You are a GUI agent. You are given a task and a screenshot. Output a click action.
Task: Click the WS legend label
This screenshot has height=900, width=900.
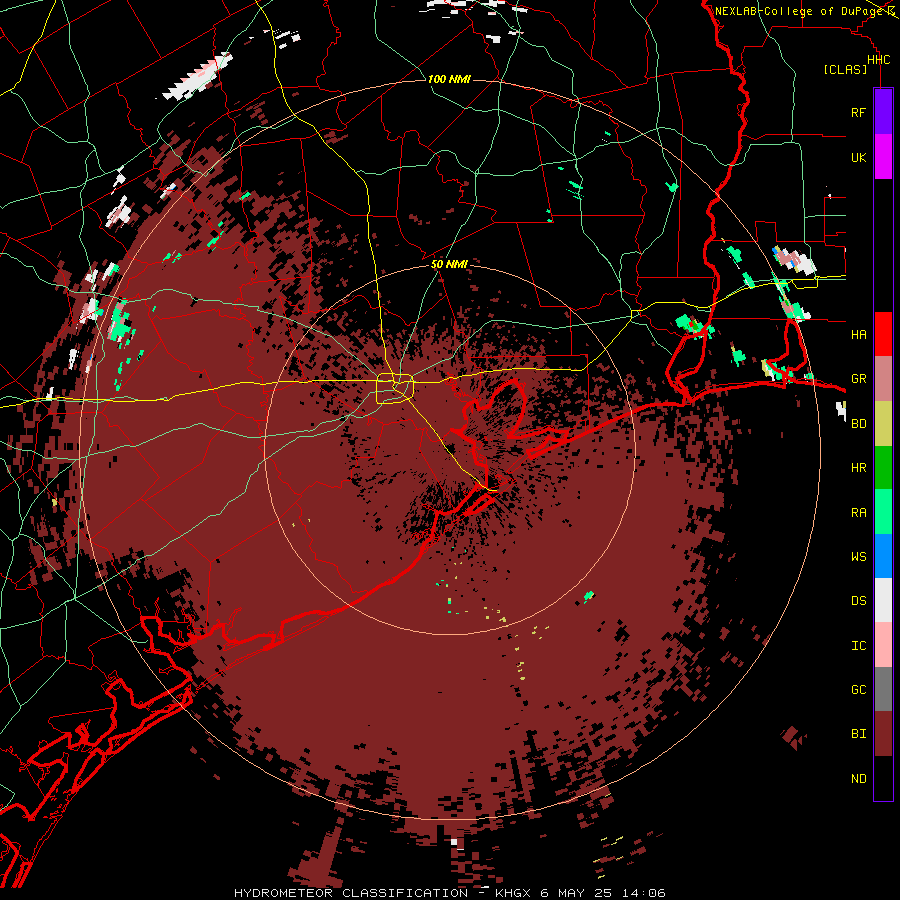tap(858, 556)
